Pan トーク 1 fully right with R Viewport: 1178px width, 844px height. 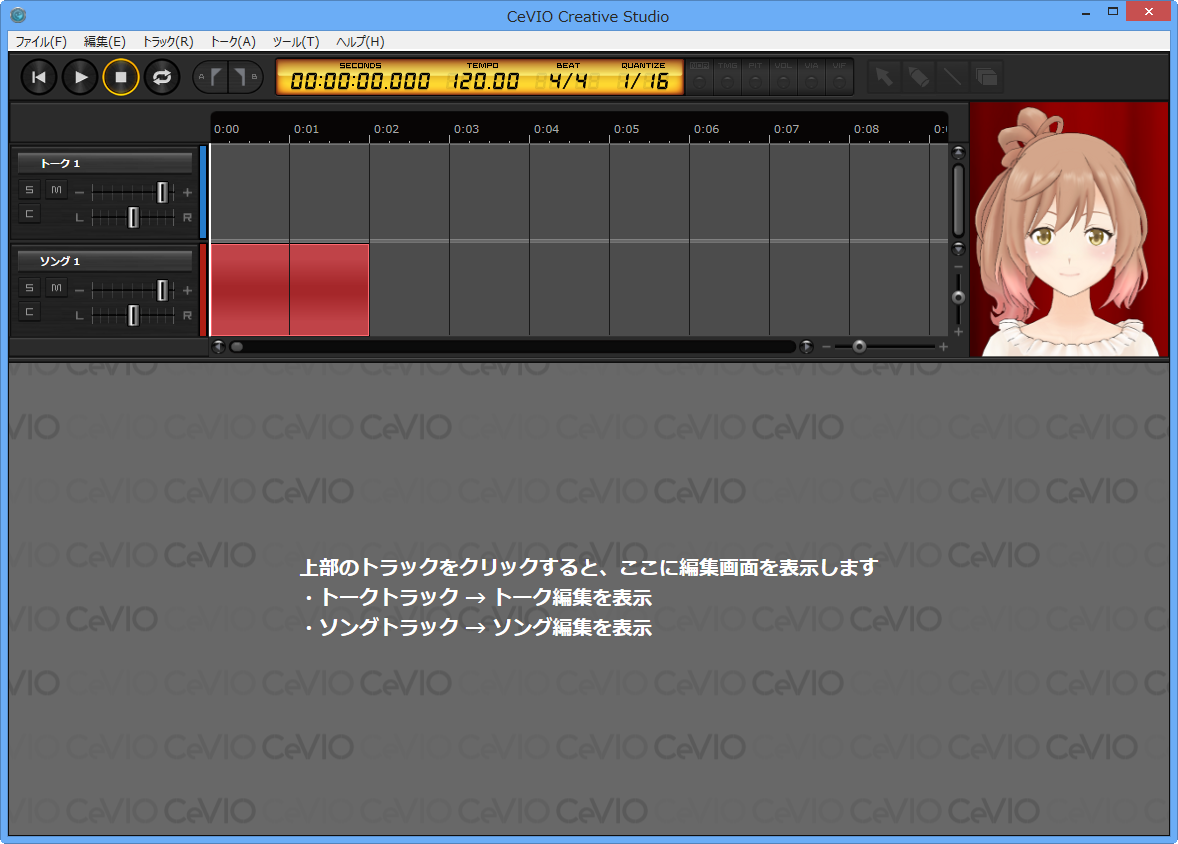pos(187,218)
